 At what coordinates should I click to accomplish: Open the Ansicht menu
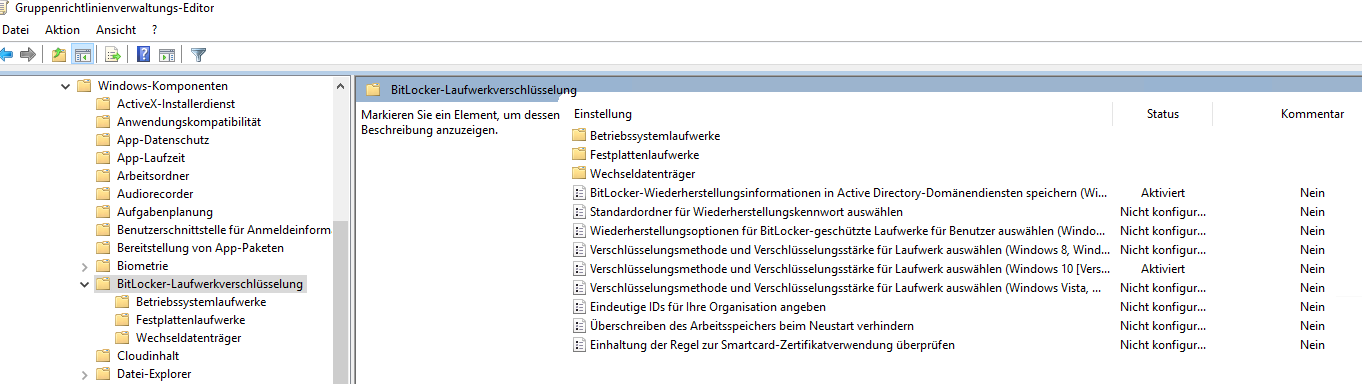116,30
